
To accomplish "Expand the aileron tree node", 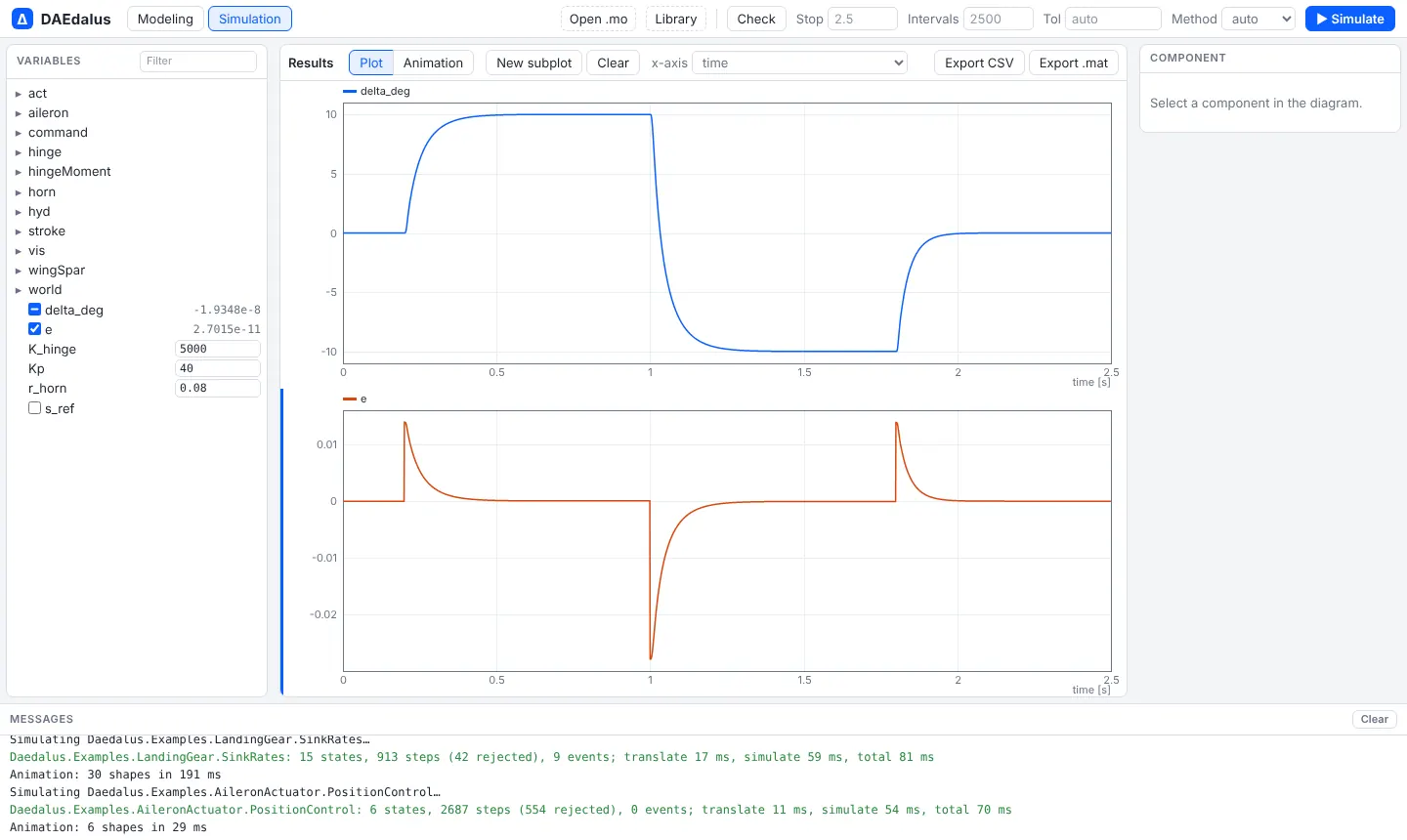I will [x=19, y=113].
